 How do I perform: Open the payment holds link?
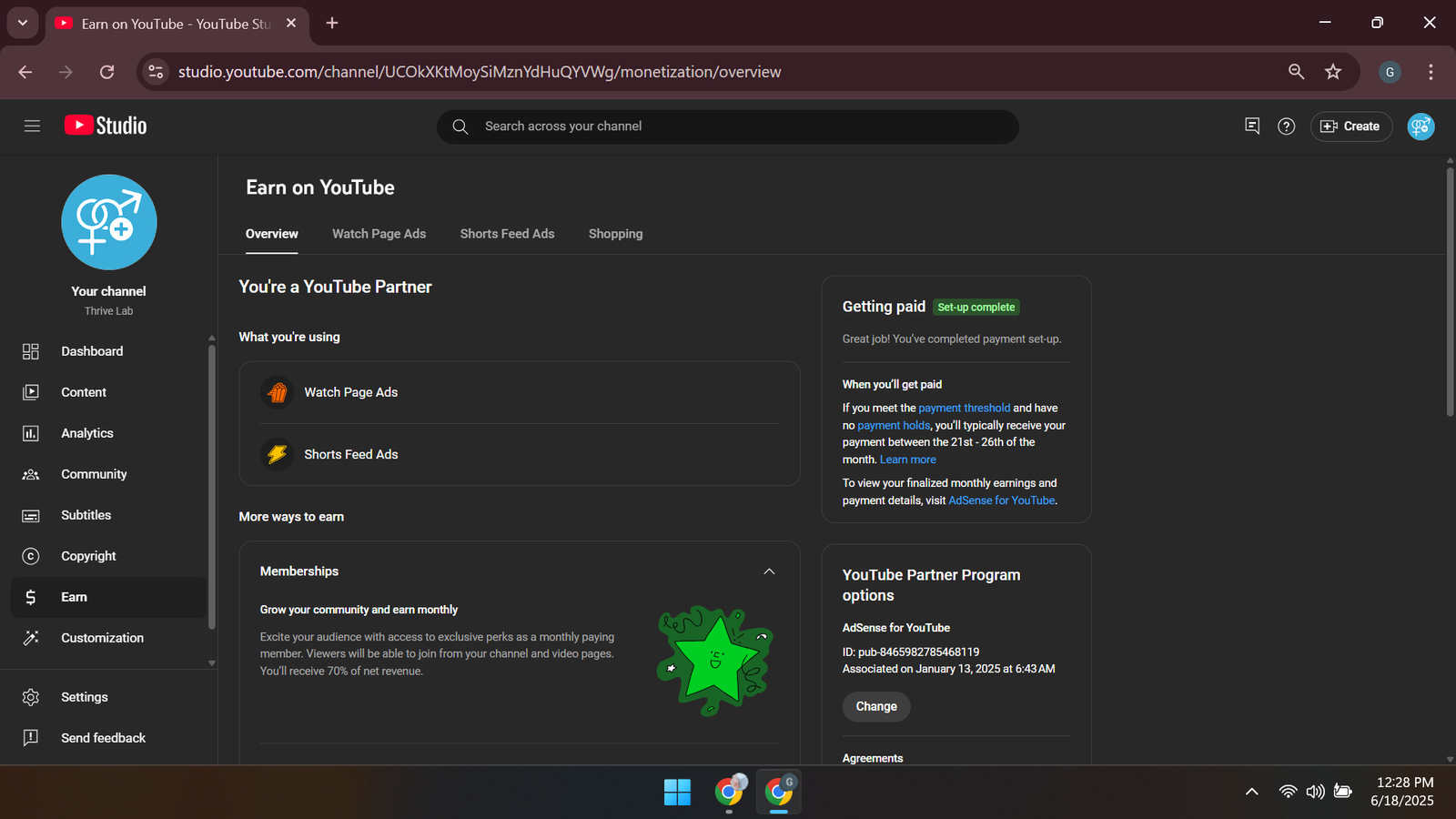(x=894, y=425)
